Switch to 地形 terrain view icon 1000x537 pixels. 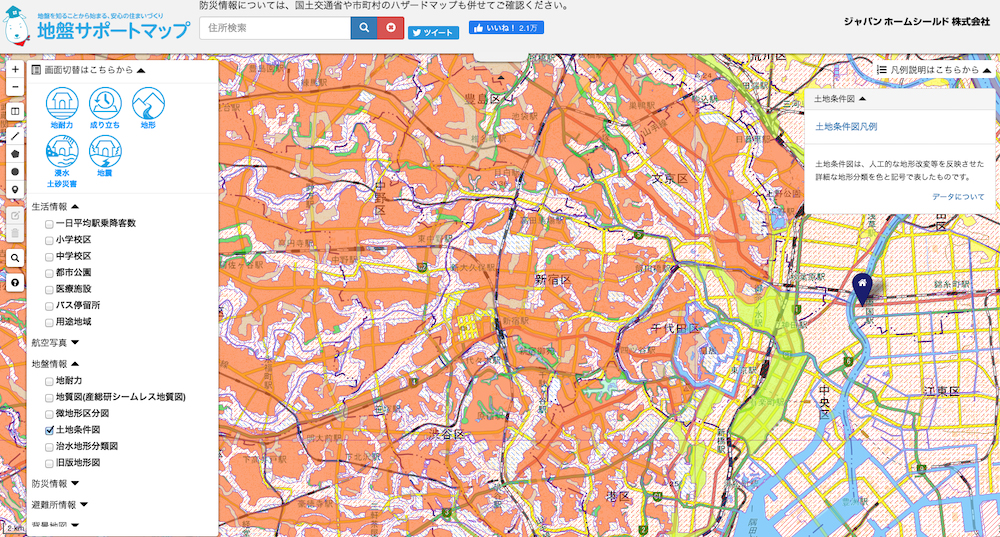click(149, 108)
